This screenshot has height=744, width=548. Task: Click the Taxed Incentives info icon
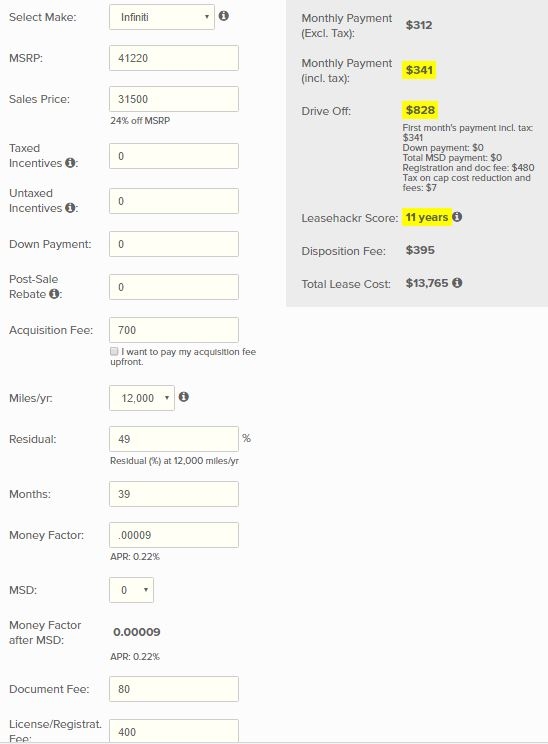(x=70, y=163)
